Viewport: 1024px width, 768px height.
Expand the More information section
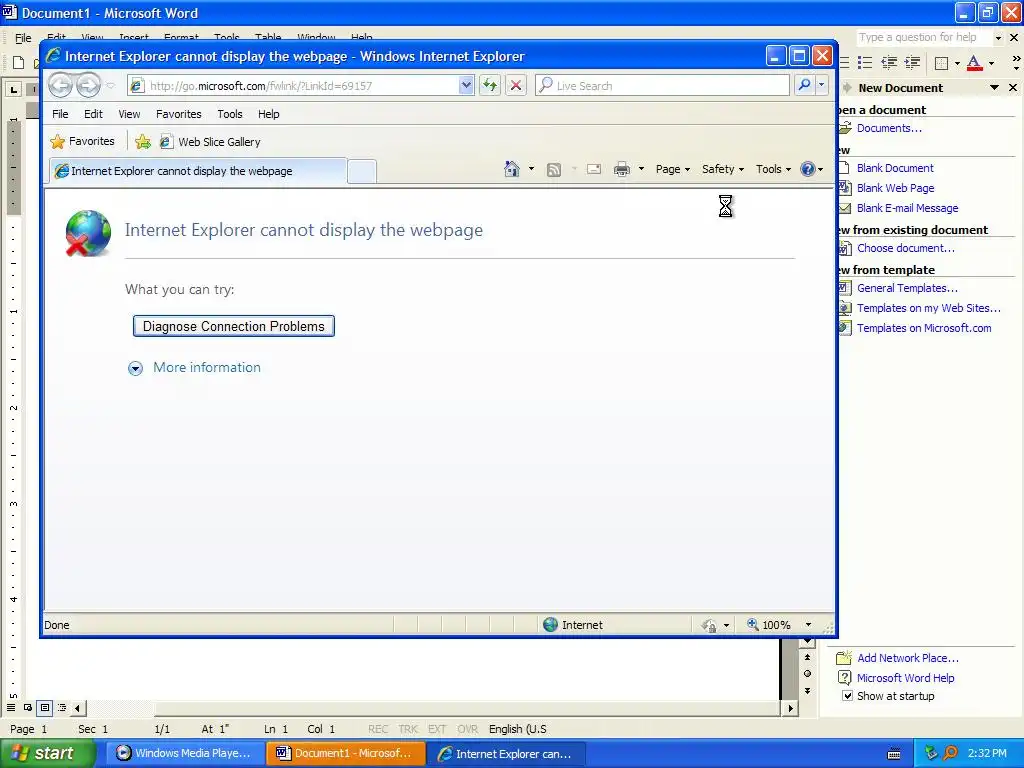tap(195, 368)
